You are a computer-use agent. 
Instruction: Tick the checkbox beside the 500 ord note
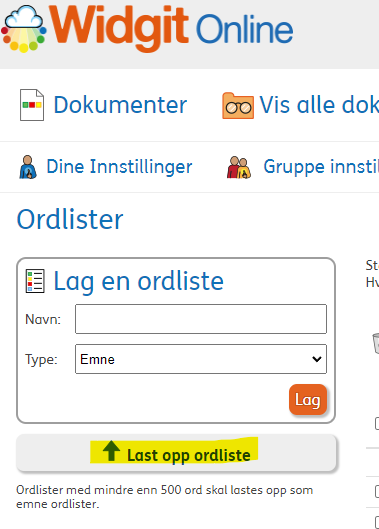[x=377, y=492]
